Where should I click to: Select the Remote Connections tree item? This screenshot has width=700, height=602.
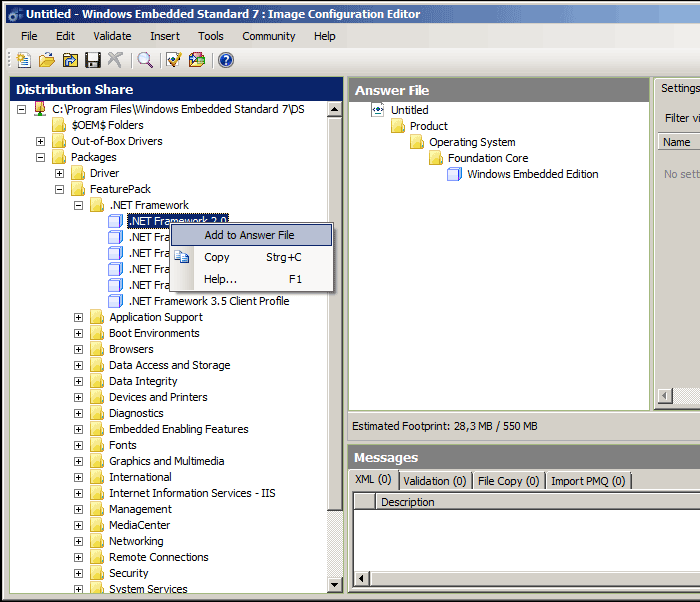coord(159,557)
